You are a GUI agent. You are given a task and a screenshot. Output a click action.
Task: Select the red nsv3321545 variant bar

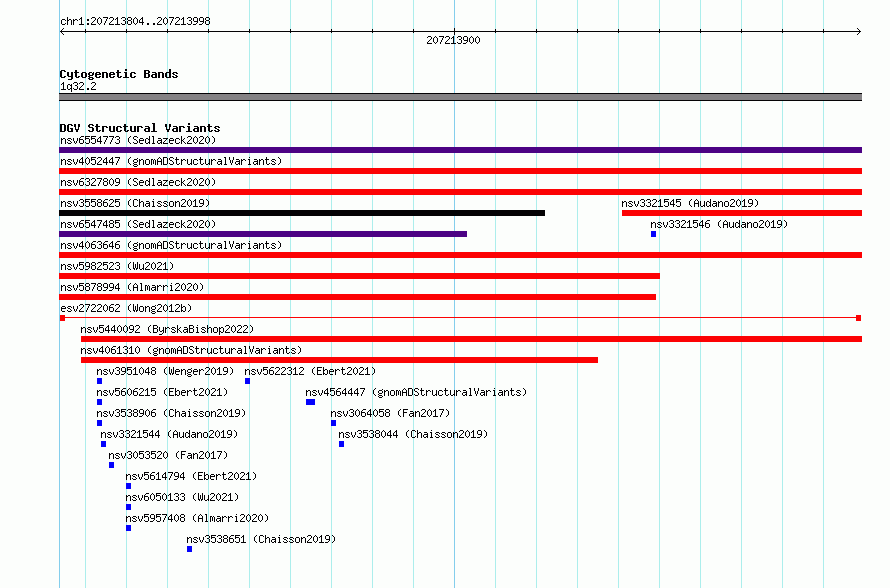pyautogui.click(x=742, y=213)
